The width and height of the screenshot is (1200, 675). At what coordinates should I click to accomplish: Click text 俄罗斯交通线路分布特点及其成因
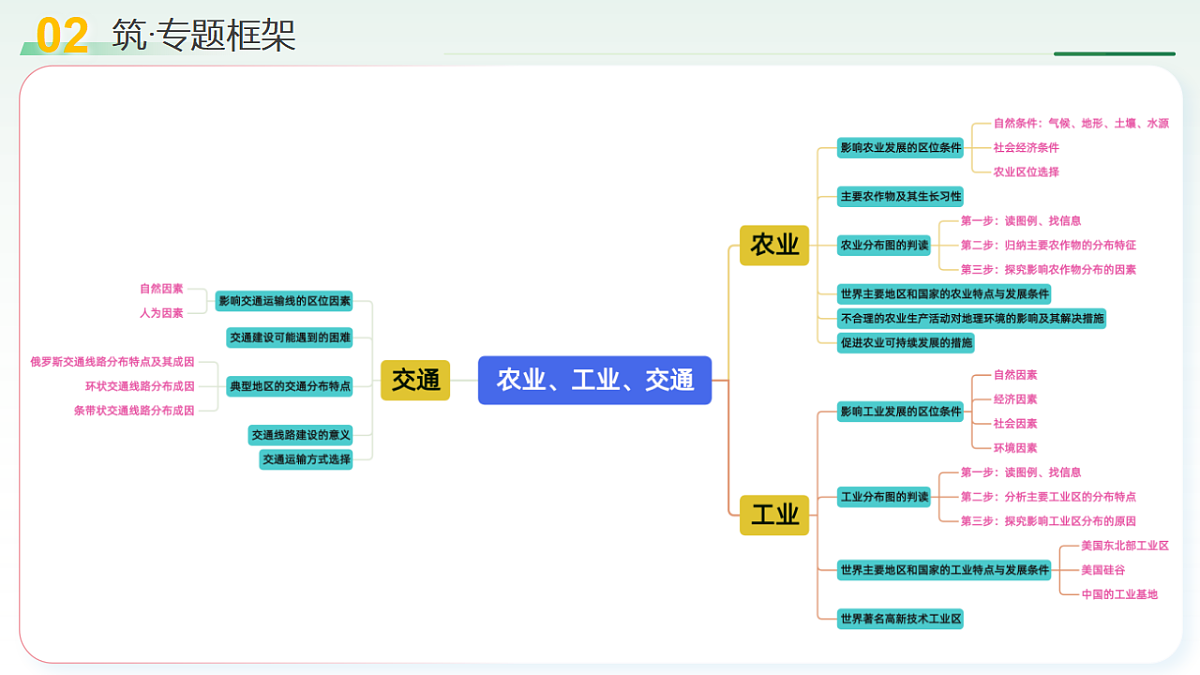coord(112,362)
